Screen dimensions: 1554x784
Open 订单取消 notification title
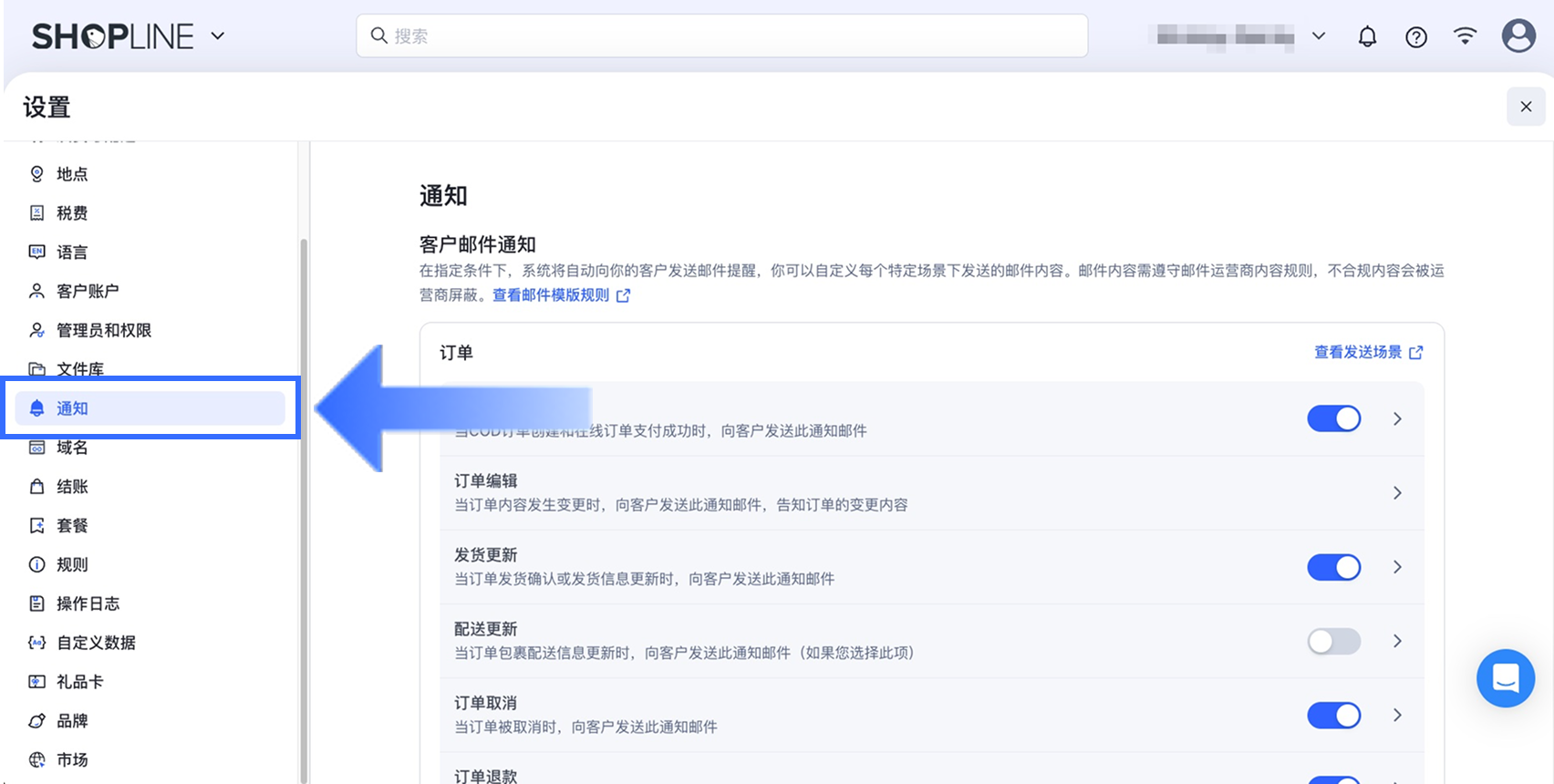(486, 703)
